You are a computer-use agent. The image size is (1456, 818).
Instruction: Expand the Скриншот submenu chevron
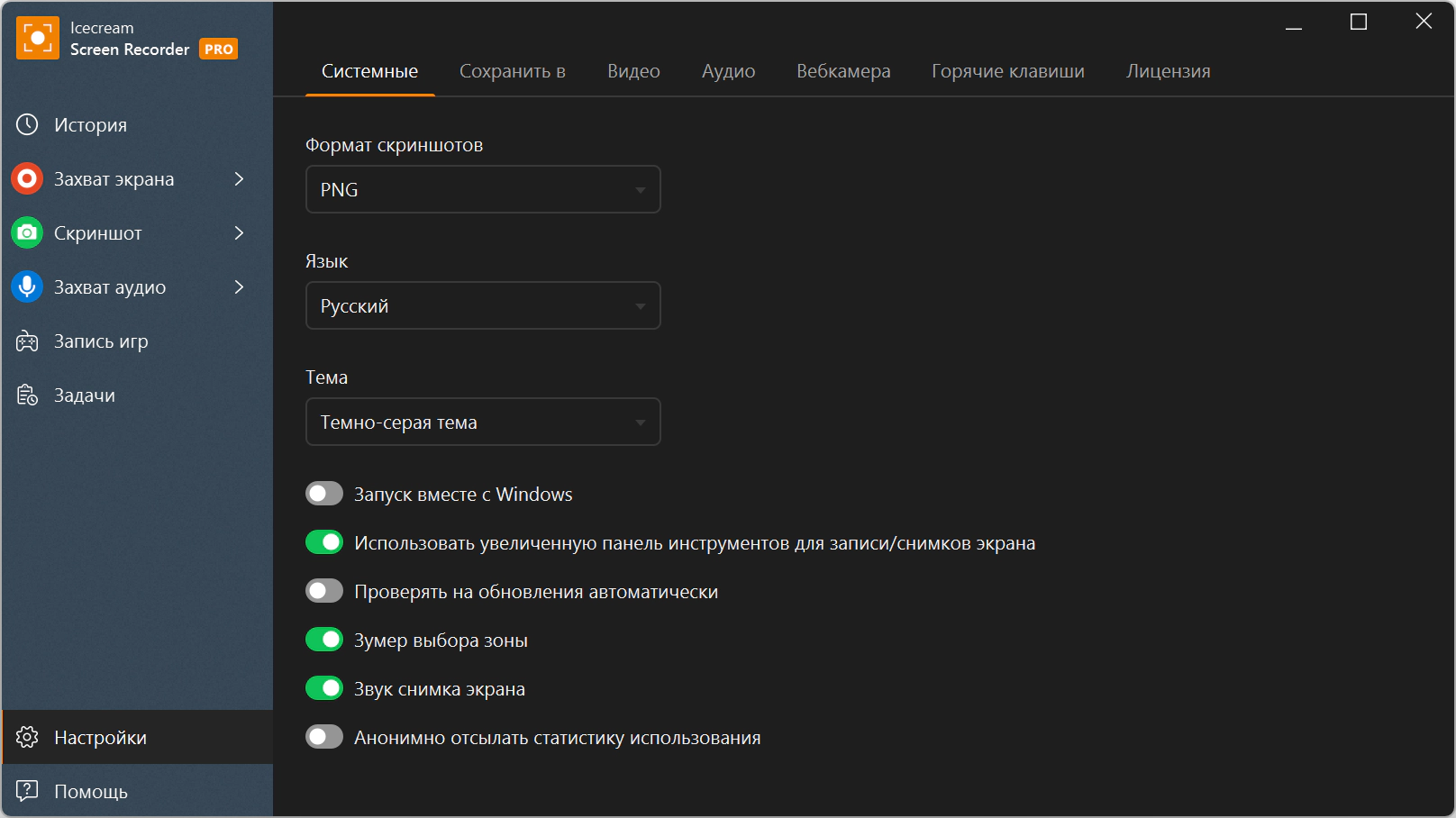pyautogui.click(x=239, y=232)
